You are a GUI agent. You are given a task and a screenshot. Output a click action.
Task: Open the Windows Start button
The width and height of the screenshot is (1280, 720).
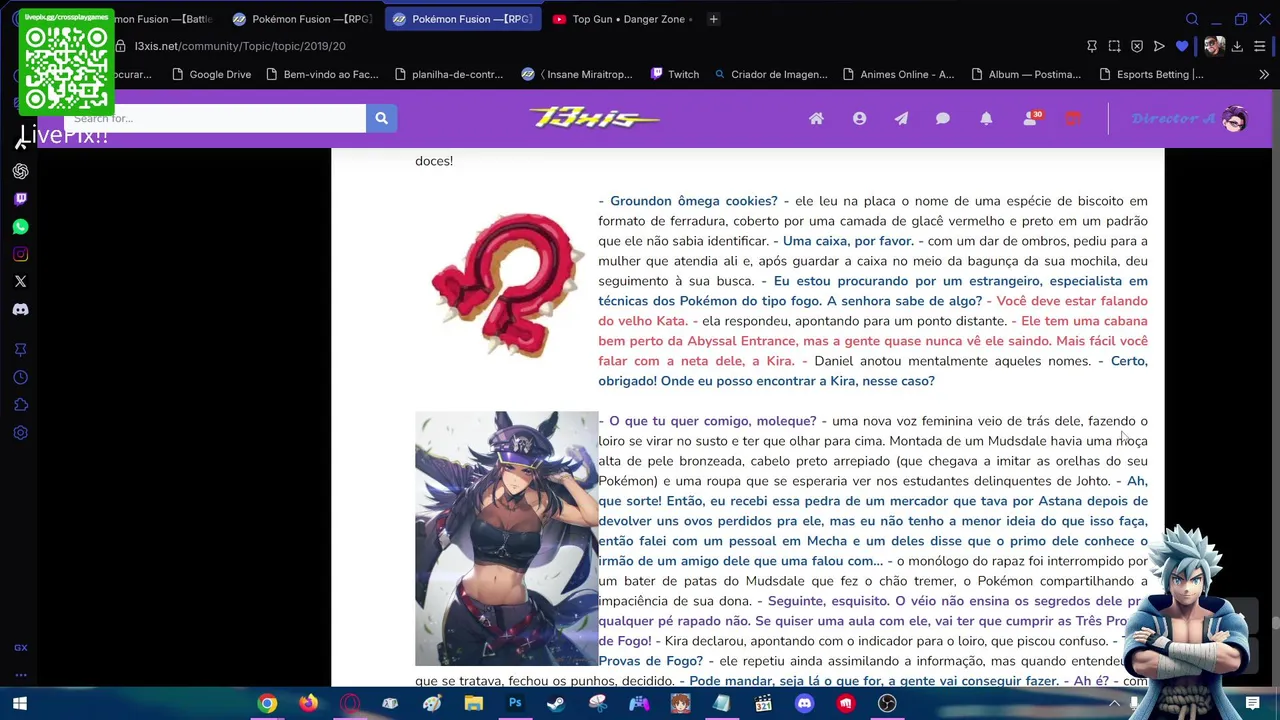[x=19, y=704]
